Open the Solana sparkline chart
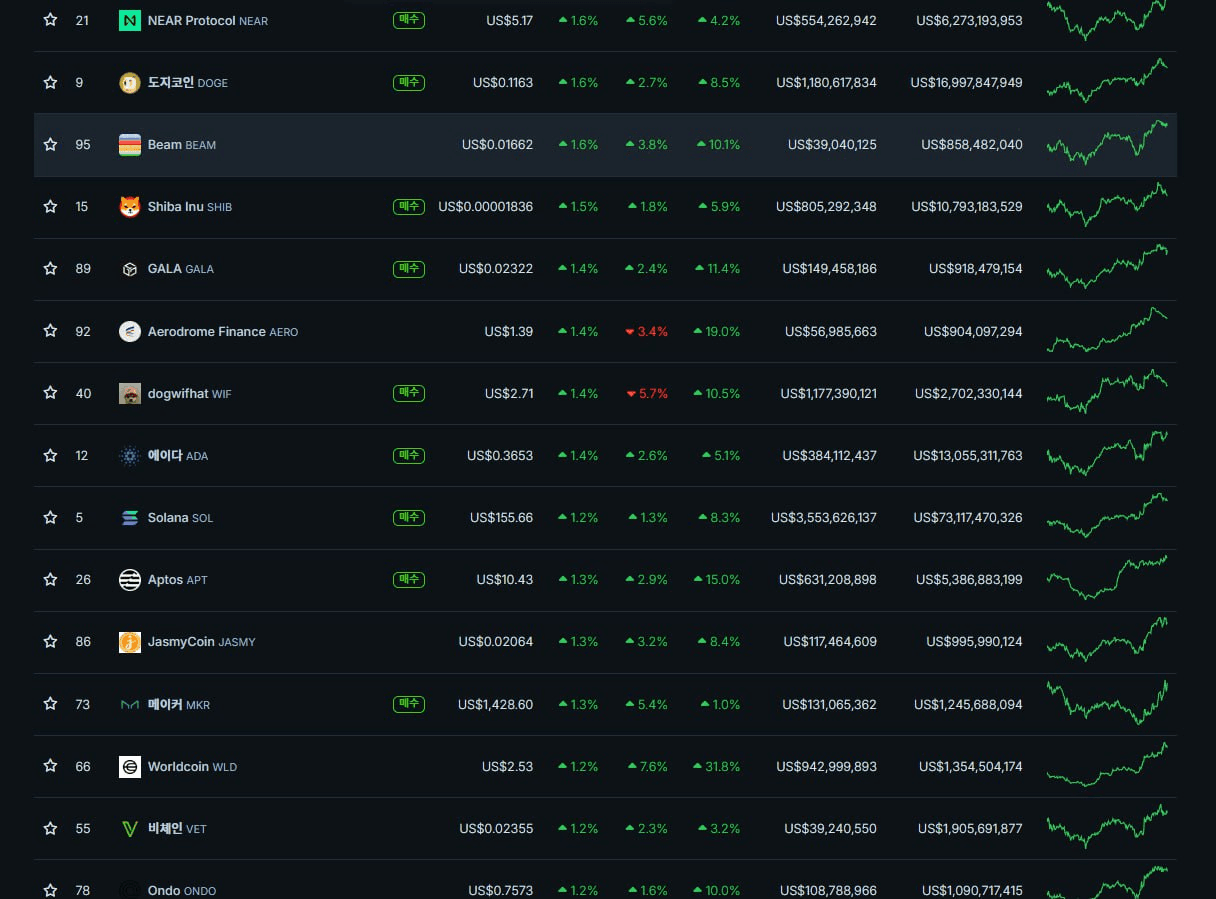The width and height of the screenshot is (1216, 899). click(x=1107, y=515)
